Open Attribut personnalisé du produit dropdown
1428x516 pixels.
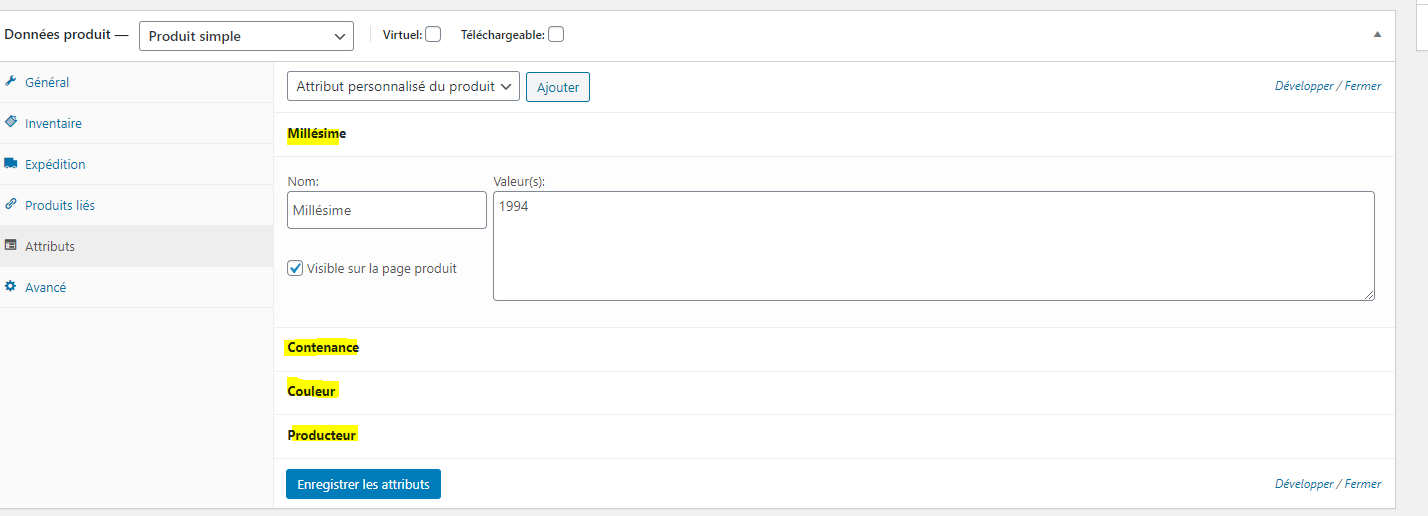(x=403, y=87)
